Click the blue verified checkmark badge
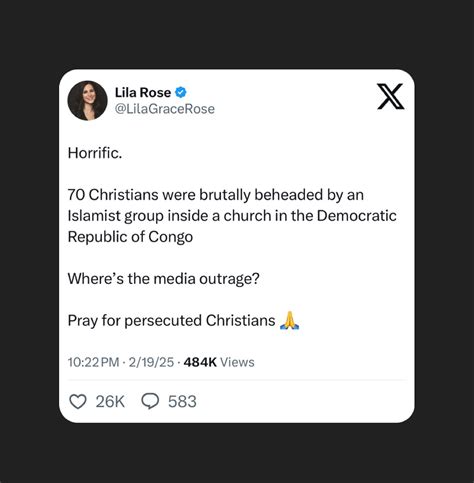Screen dimensions: 474x483 coord(181,92)
